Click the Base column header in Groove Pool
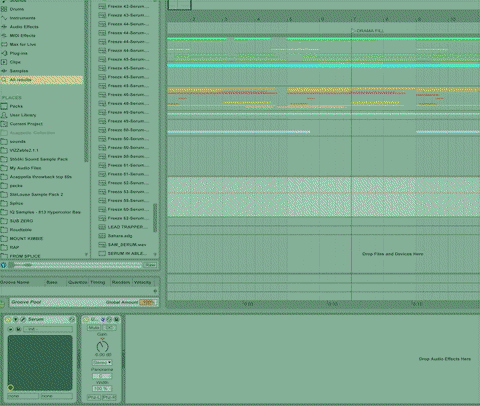Viewport: 480px width, 406px height. point(55,282)
